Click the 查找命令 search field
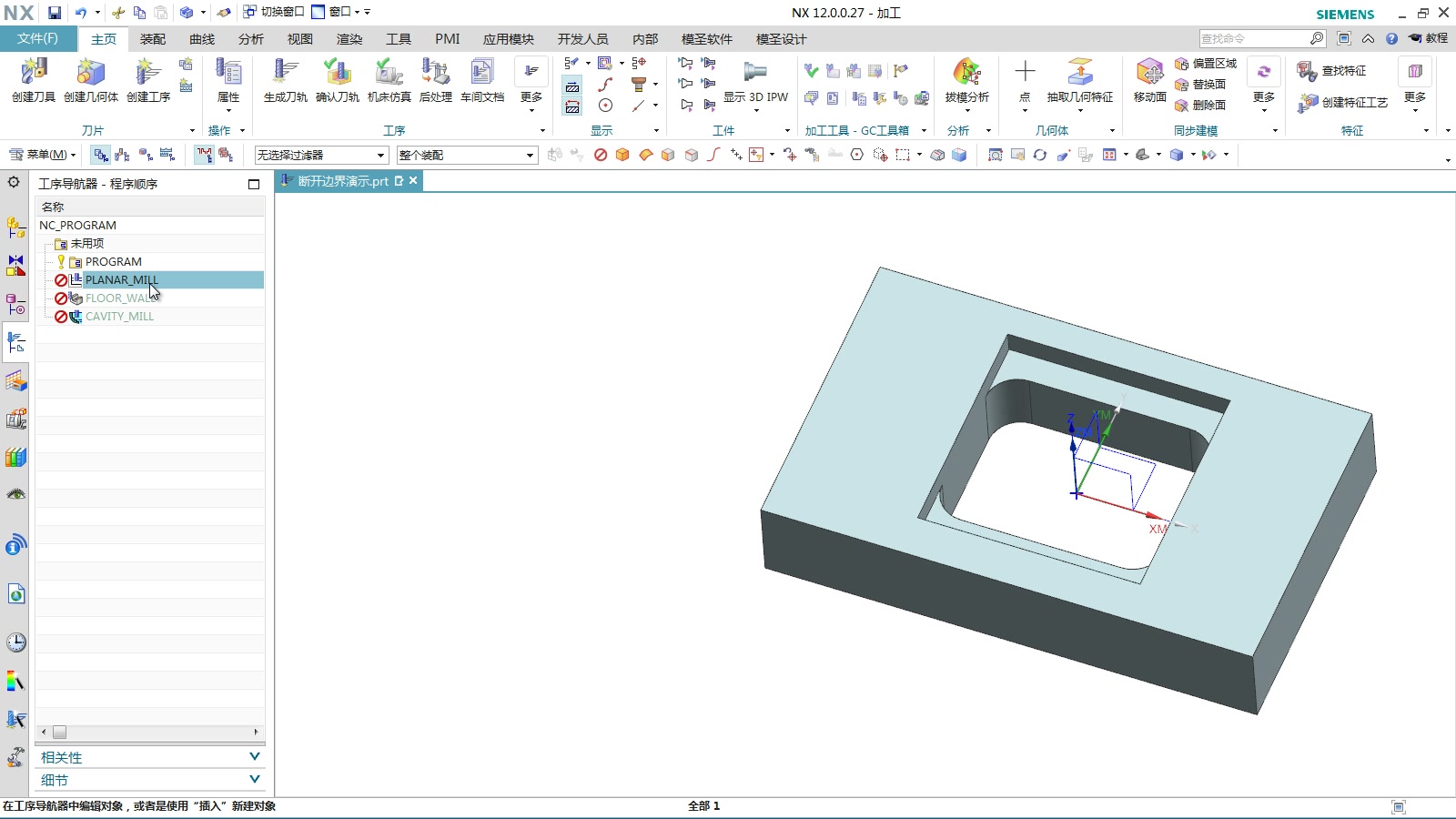Image resolution: width=1456 pixels, height=819 pixels. point(1254,38)
